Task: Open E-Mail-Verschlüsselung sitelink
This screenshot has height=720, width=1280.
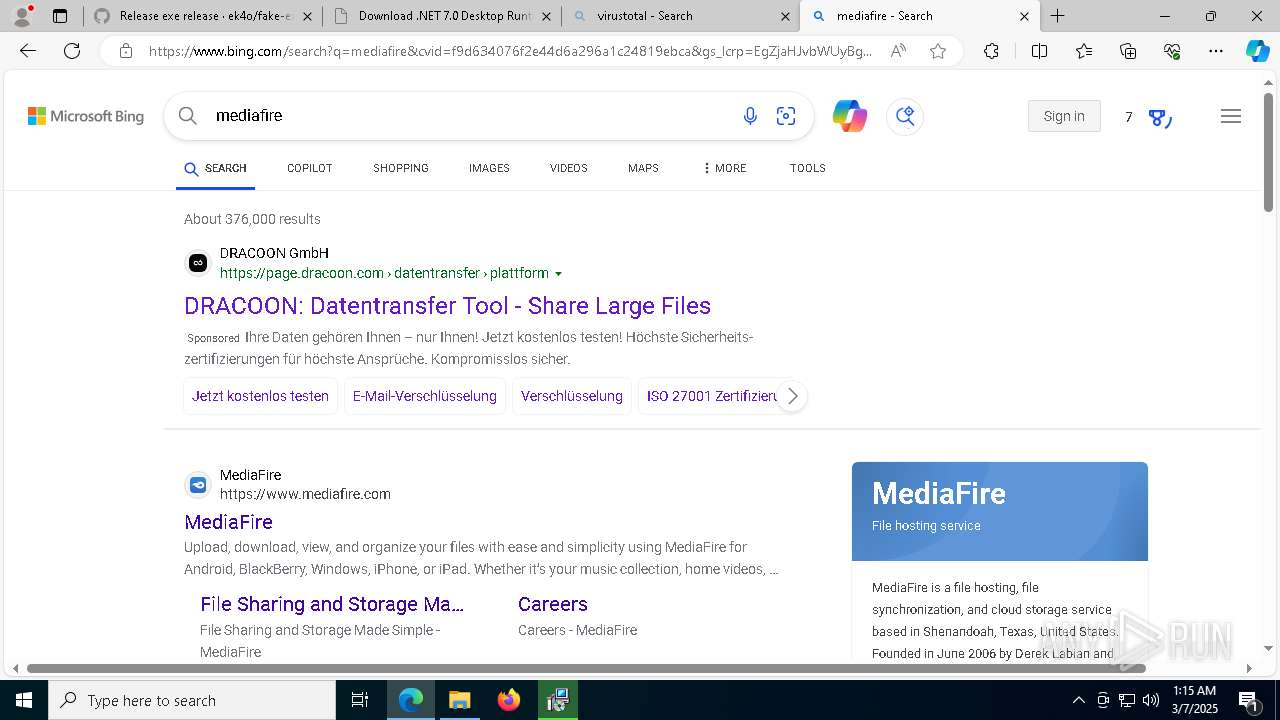Action: pos(425,396)
